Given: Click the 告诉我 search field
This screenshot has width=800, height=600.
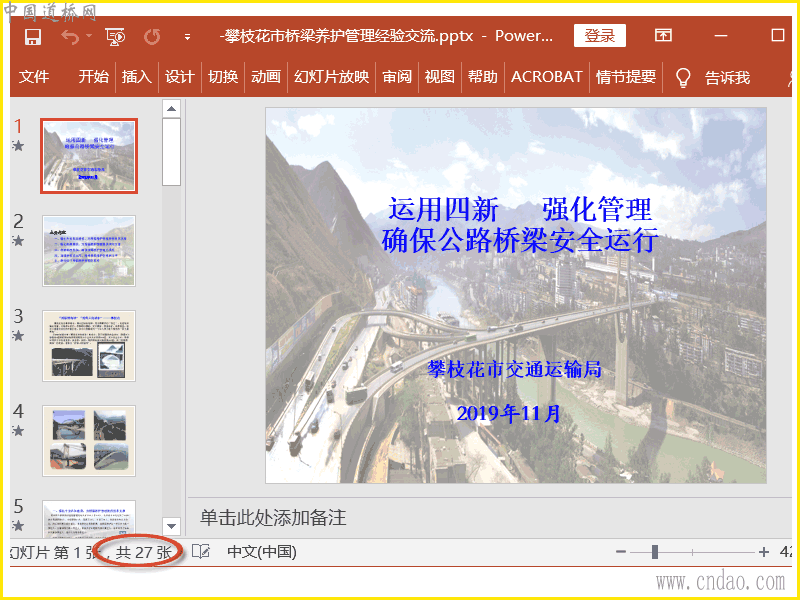Looking at the screenshot, I should click(x=728, y=78).
